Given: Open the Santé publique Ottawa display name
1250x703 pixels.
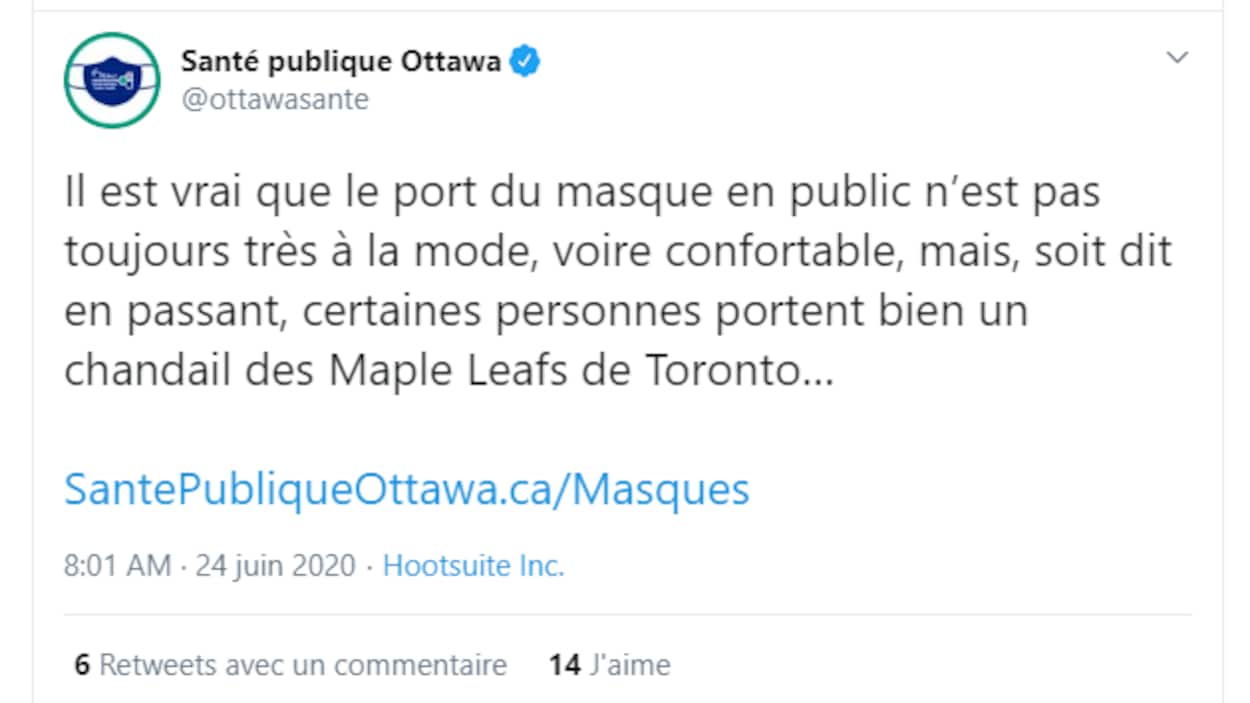Looking at the screenshot, I should tap(340, 62).
